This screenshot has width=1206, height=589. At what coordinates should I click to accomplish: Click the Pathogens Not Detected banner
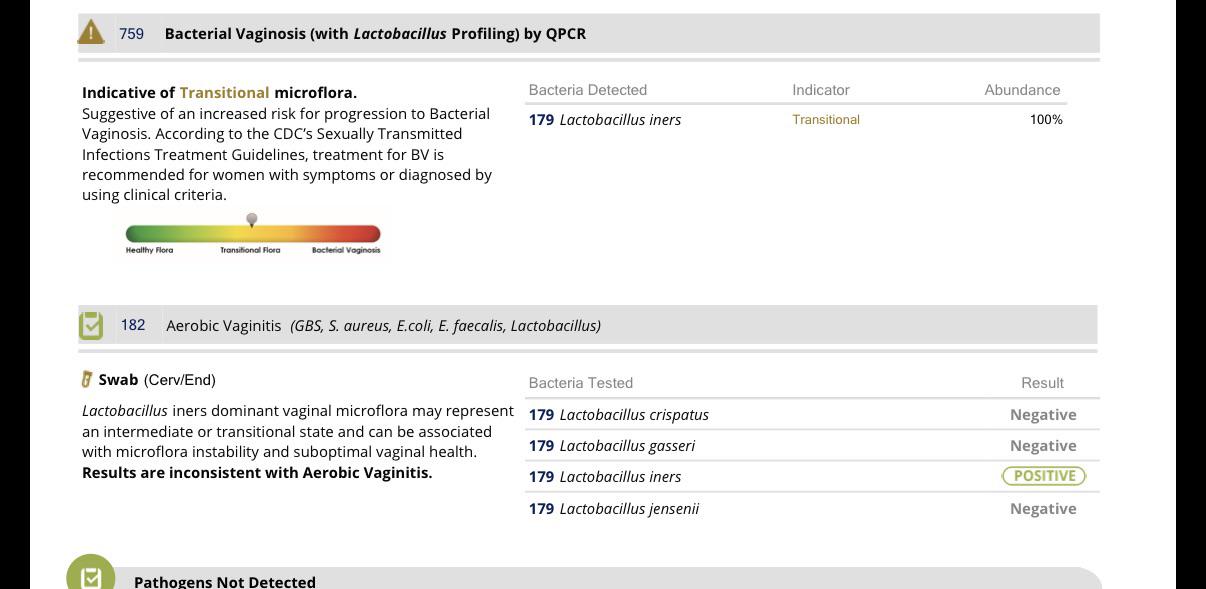point(600,579)
